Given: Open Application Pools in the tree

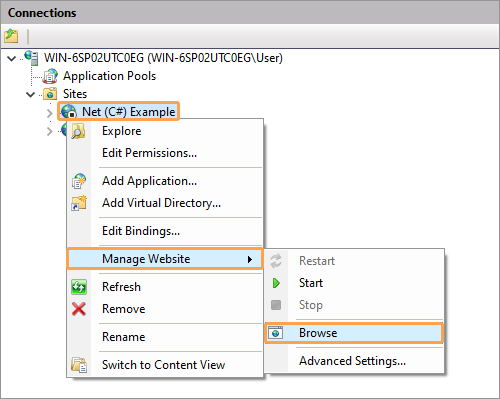Looking at the screenshot, I should [109, 76].
